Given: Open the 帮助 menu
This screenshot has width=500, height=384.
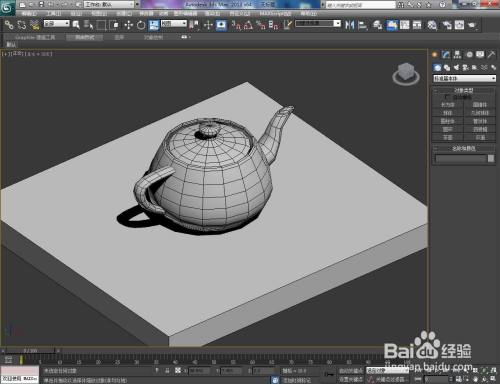Looking at the screenshot, I should pos(308,13).
